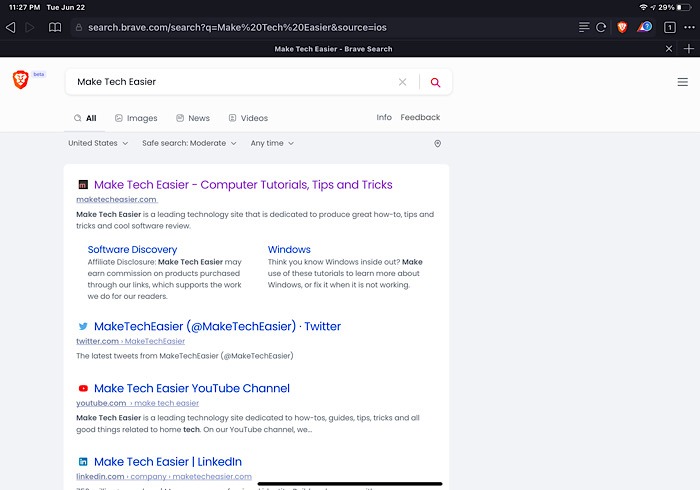The width and height of the screenshot is (700, 490).
Task: Click "The latest tweets from MakeTechEasier" snippet
Action: tap(185, 356)
